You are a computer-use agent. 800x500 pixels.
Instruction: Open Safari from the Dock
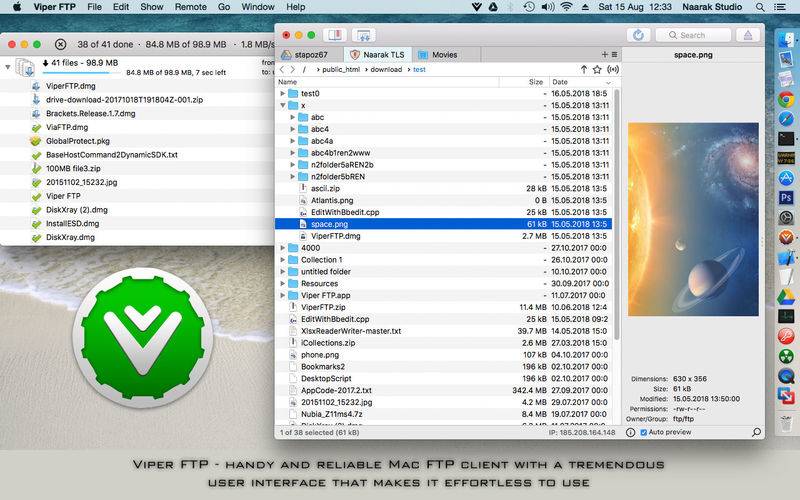tap(786, 118)
